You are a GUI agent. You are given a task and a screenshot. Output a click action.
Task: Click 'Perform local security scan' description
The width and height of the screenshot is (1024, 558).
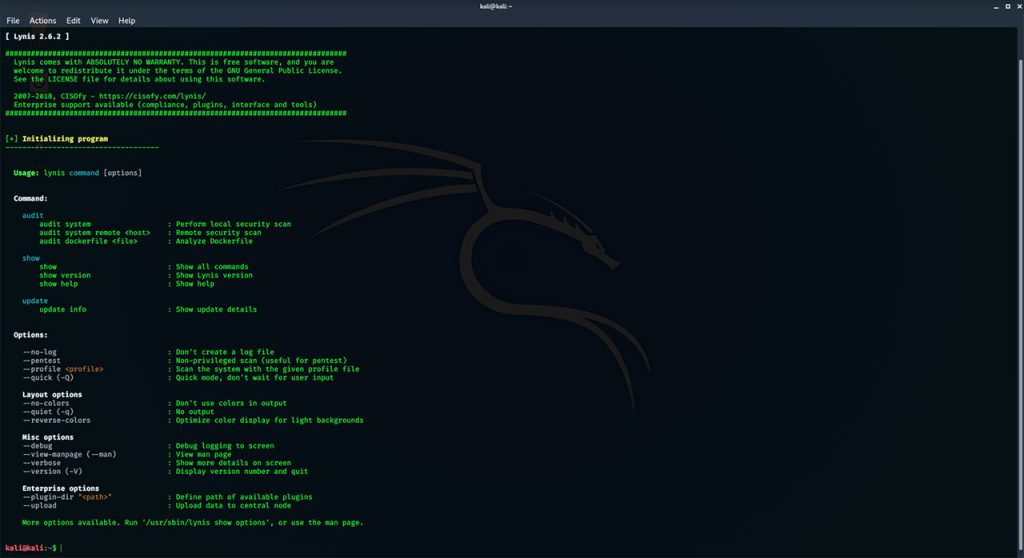(x=233, y=224)
